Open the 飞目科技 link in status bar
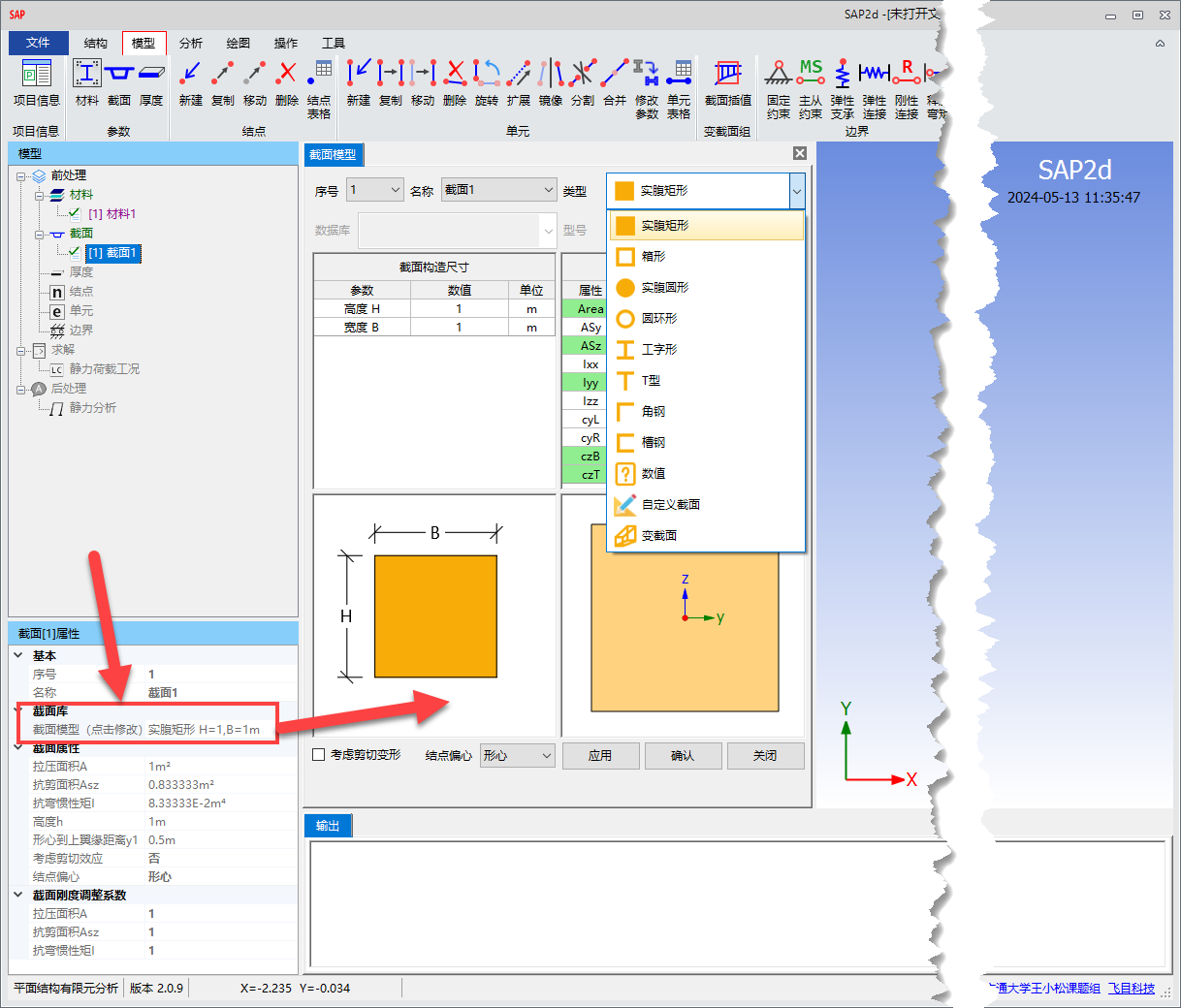The image size is (1181, 1008). [1132, 989]
